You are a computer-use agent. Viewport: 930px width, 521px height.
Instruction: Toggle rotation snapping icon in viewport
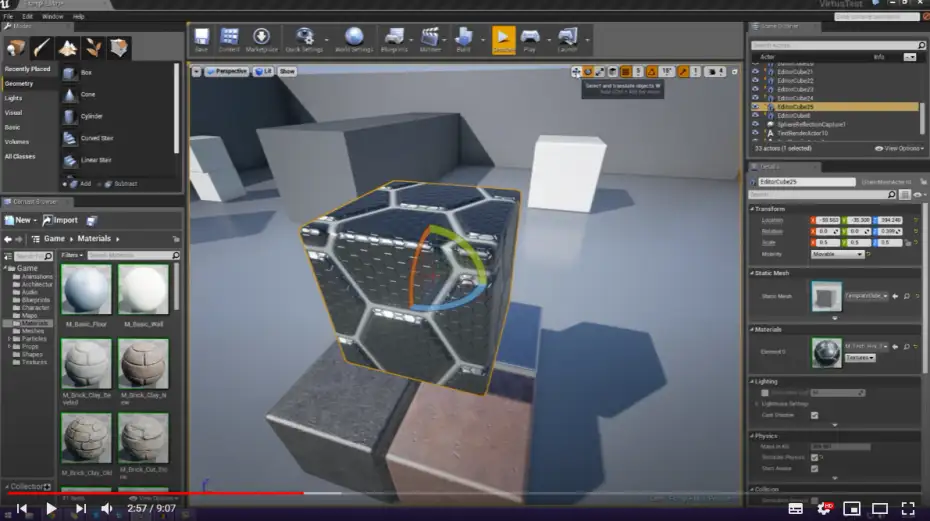(652, 72)
